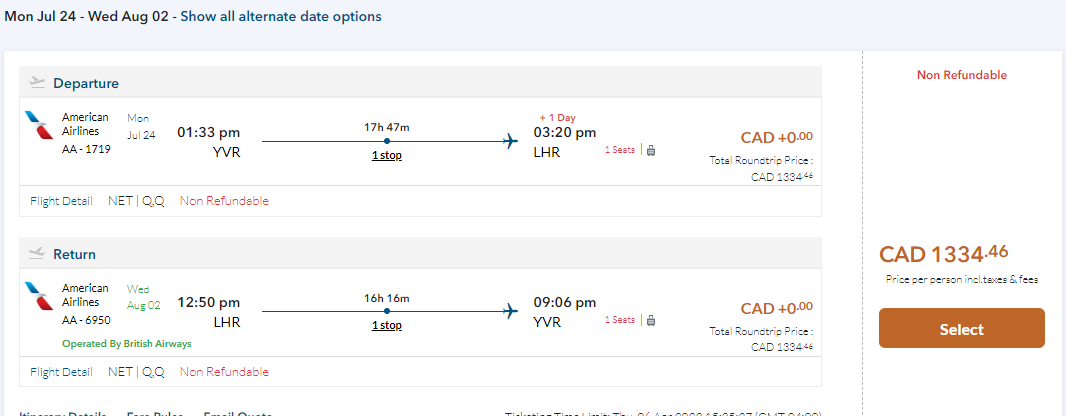Click the 1 Seats indicator on departure

(x=618, y=150)
